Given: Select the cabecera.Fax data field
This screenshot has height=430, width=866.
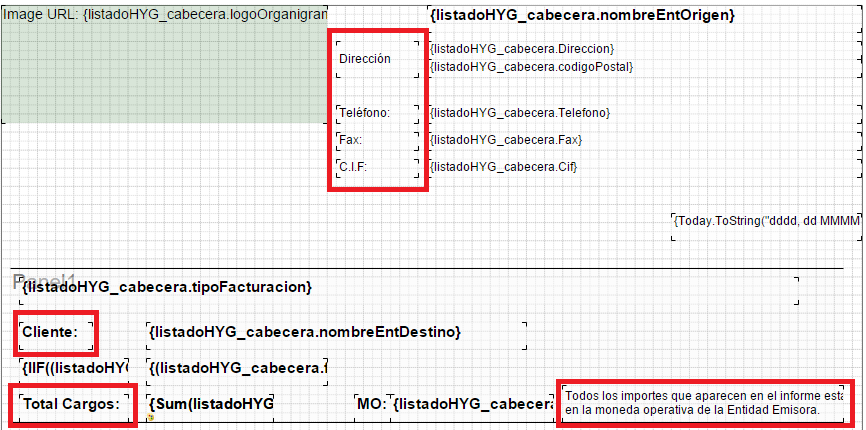Looking at the screenshot, I should tap(505, 140).
